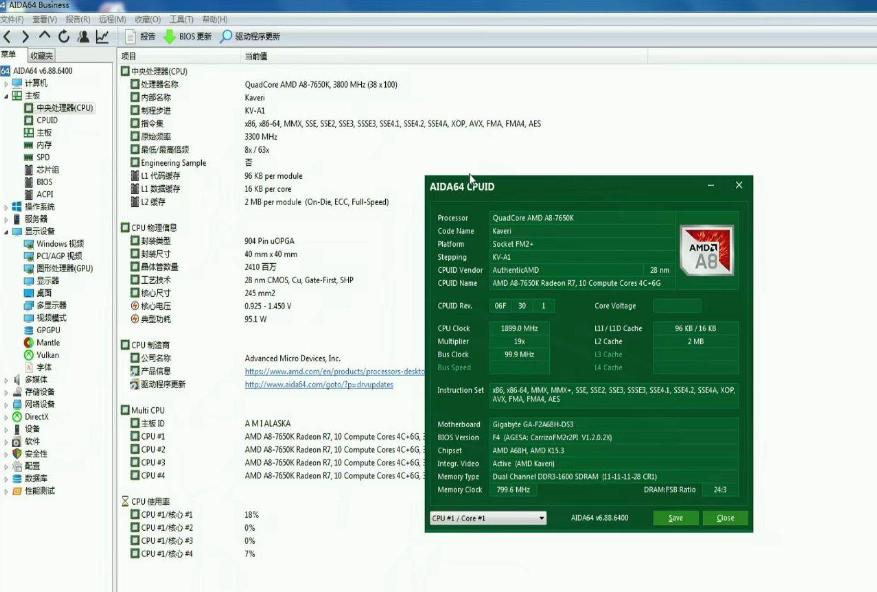Open the PCI/AGP 视频 tree item
Screen dimensions: 877x592
tap(53, 256)
